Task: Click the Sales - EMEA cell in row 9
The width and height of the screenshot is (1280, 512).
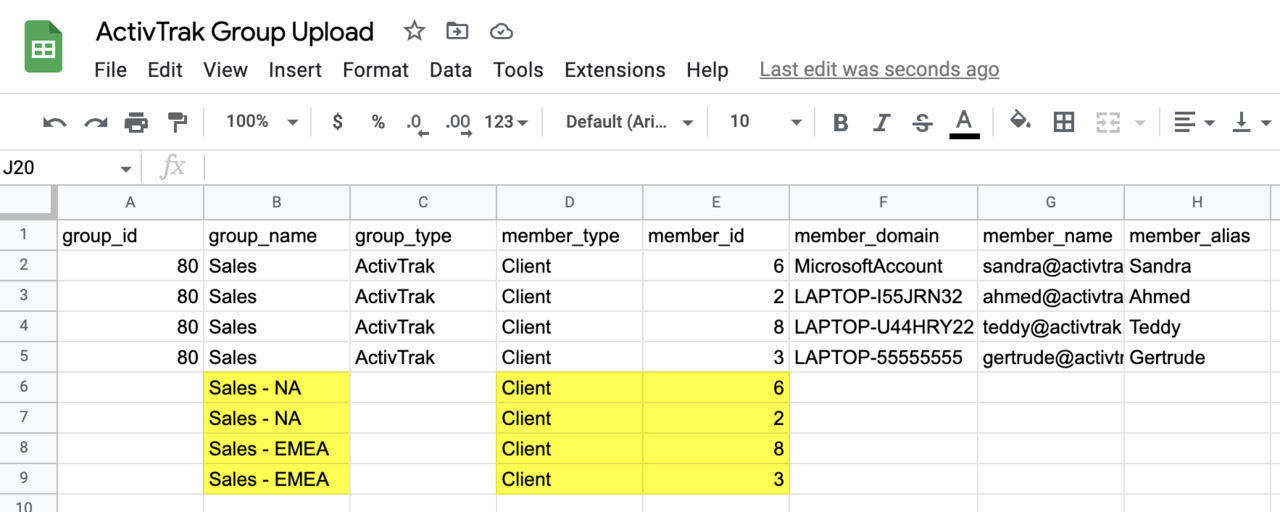Action: pos(276,479)
